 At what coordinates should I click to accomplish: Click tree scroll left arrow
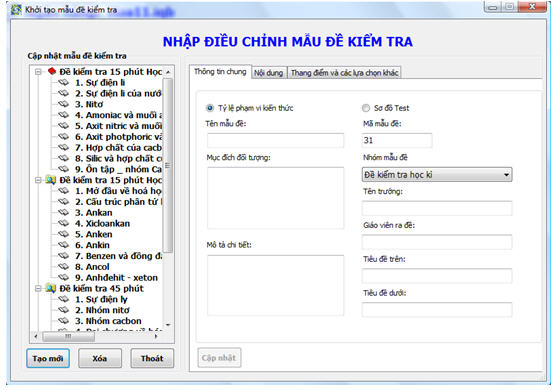36,336
